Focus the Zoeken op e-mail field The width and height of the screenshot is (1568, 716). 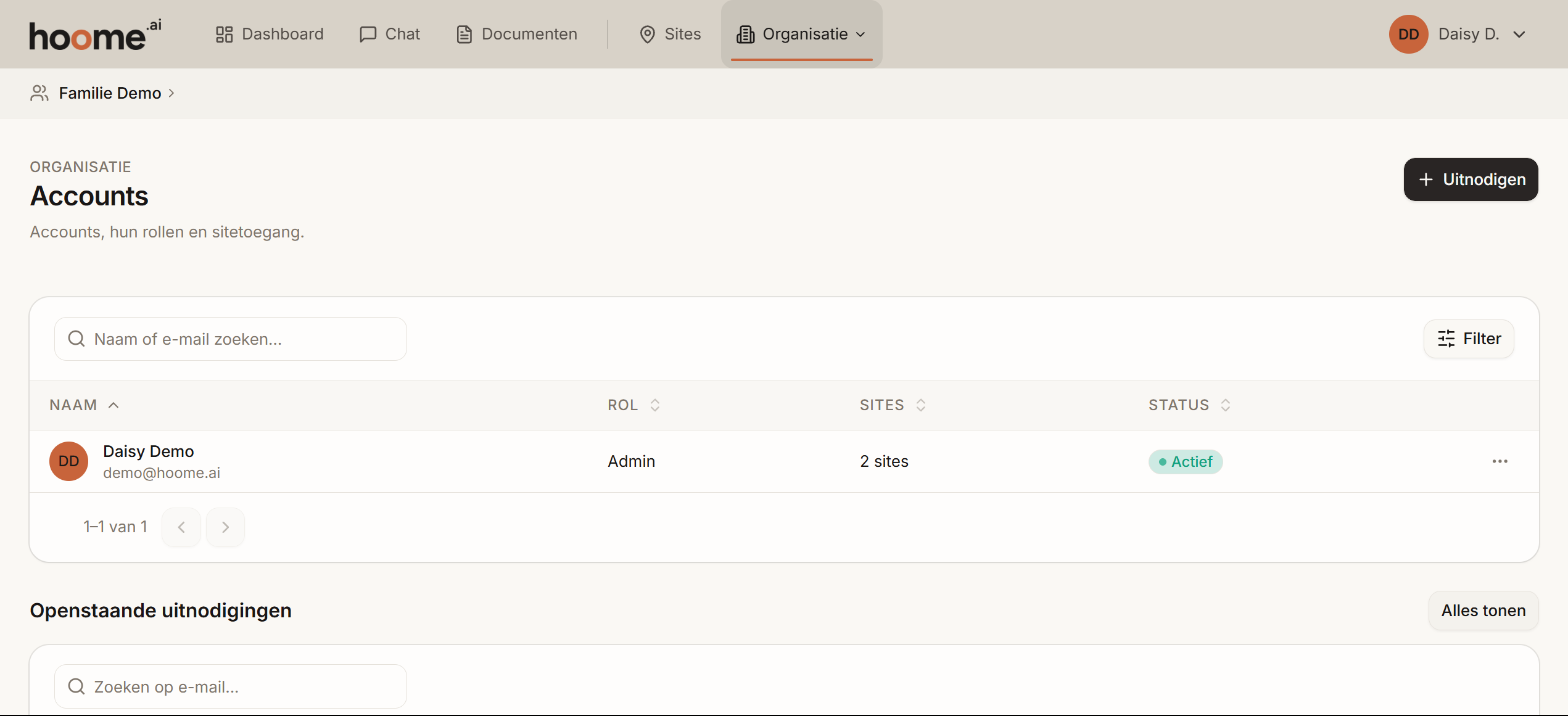(x=230, y=687)
